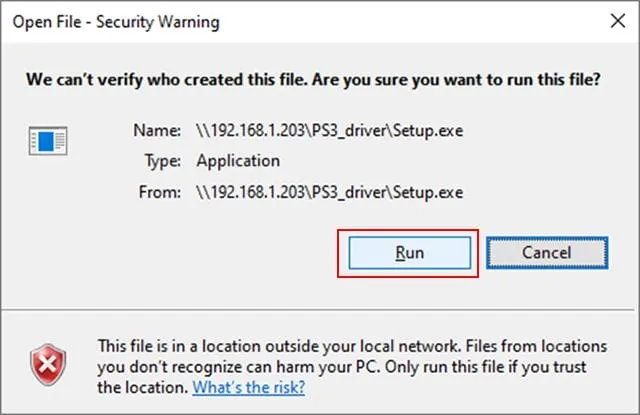Click the "Name:" field label
Screen dimensions: 640x415
[155, 130]
